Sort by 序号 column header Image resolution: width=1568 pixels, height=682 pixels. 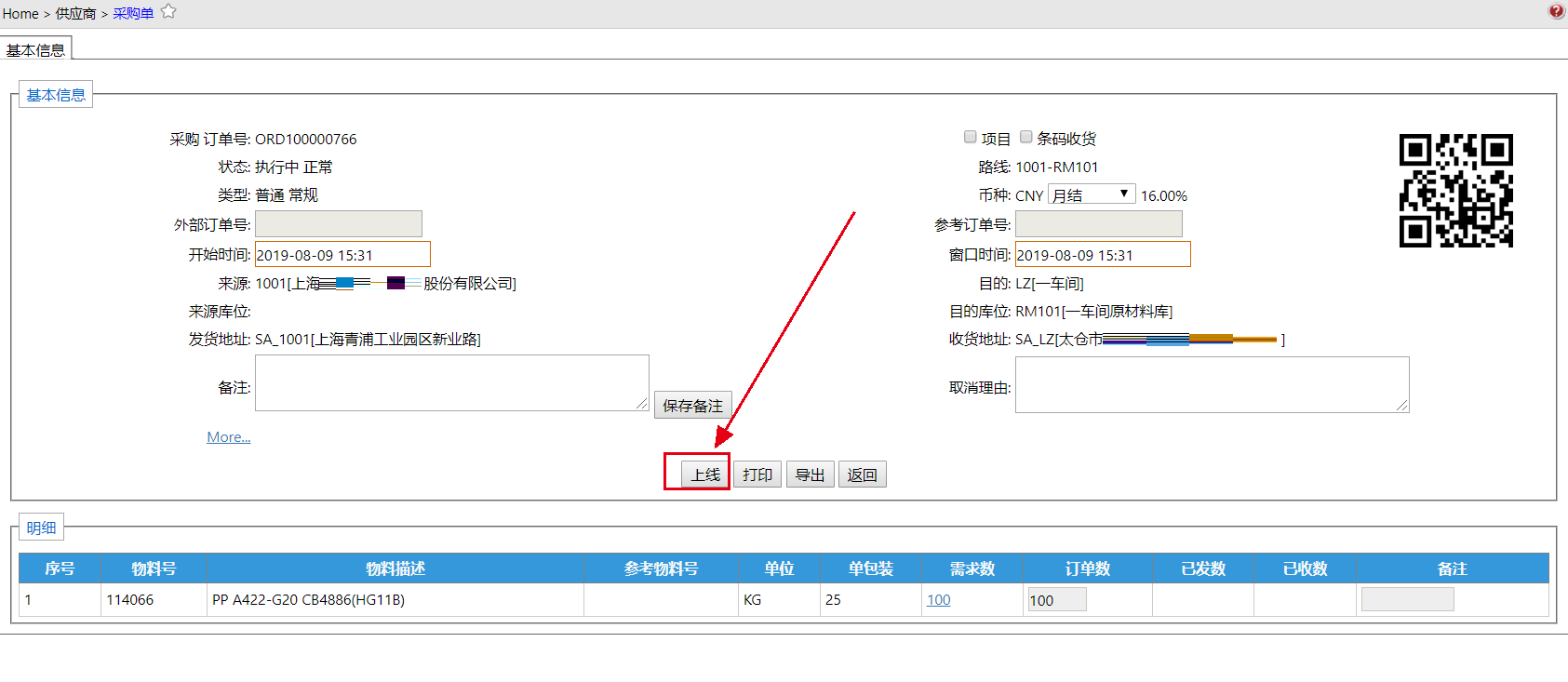pos(60,568)
